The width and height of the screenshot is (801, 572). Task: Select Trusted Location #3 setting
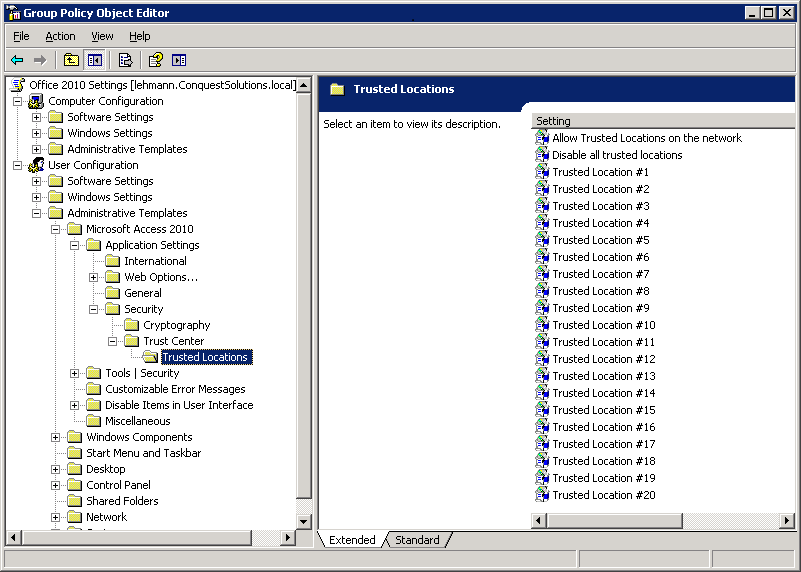click(601, 206)
